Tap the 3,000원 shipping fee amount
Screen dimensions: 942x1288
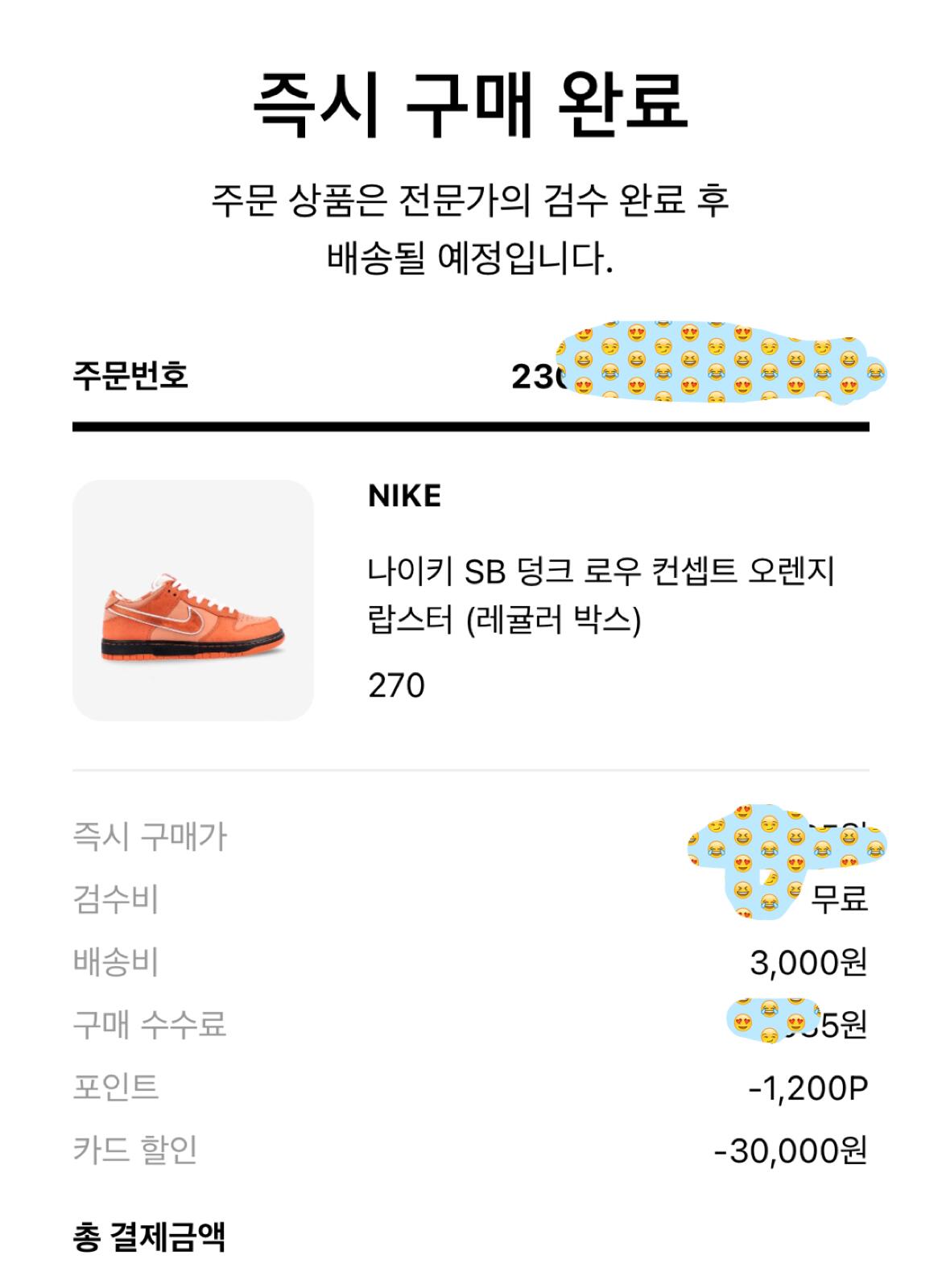coord(808,962)
